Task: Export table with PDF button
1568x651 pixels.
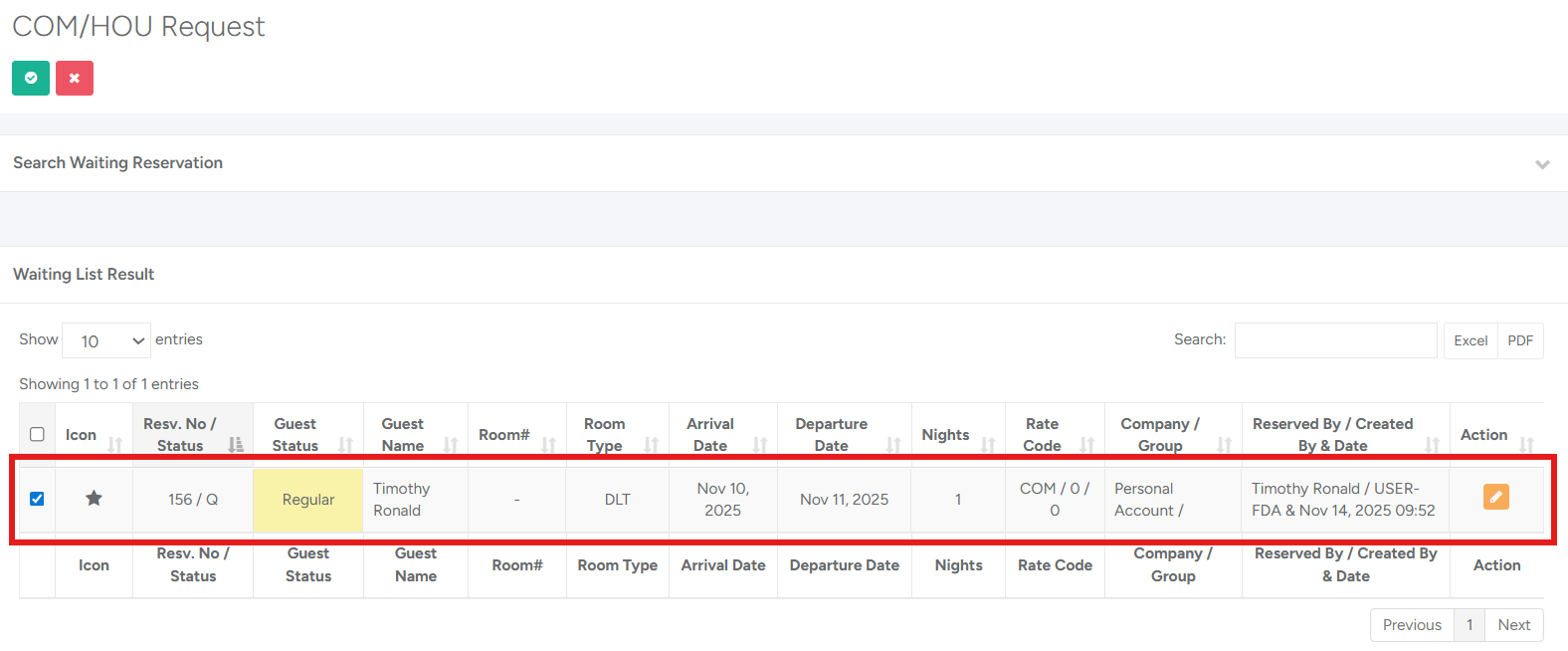Action: tap(1520, 340)
